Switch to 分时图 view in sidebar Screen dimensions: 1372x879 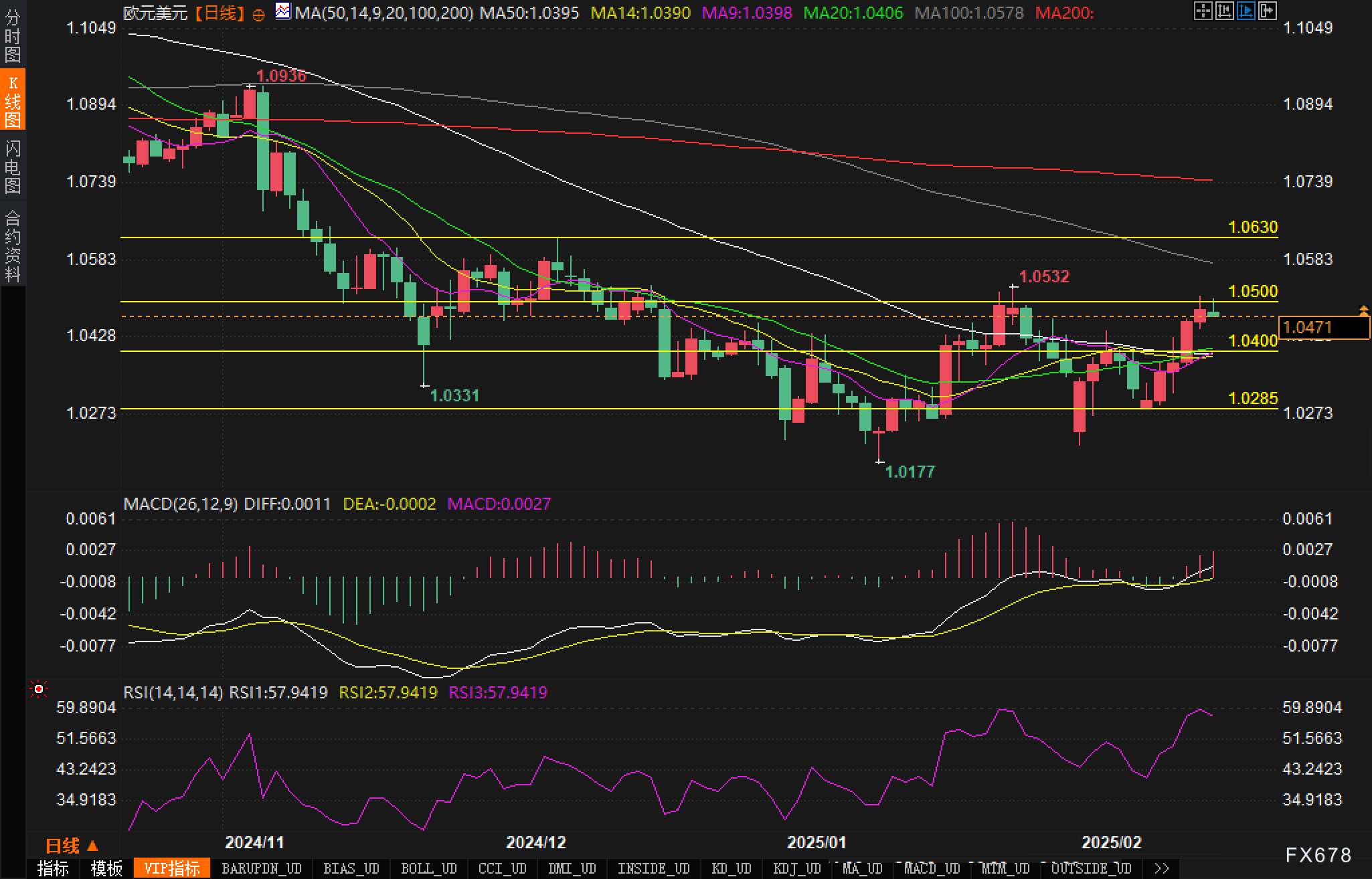click(x=12, y=36)
